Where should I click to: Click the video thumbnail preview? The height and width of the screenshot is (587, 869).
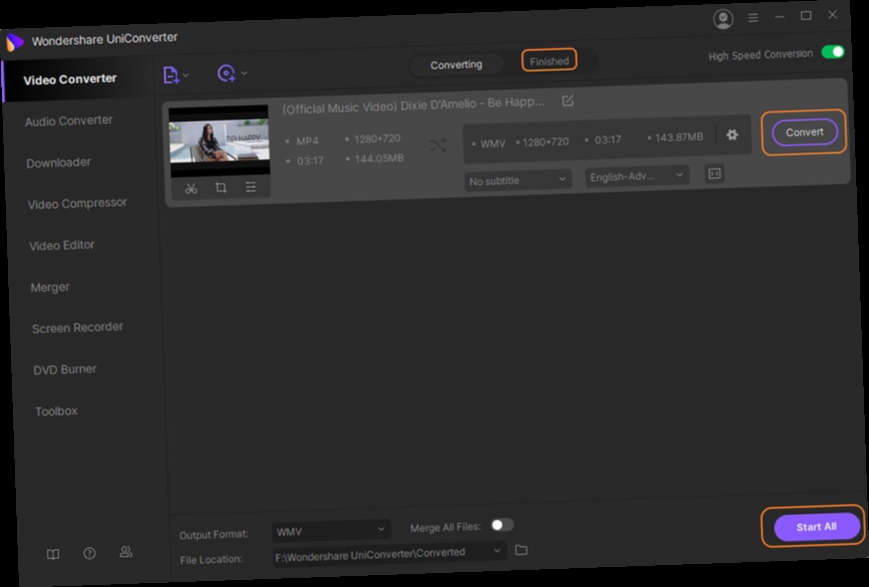219,140
